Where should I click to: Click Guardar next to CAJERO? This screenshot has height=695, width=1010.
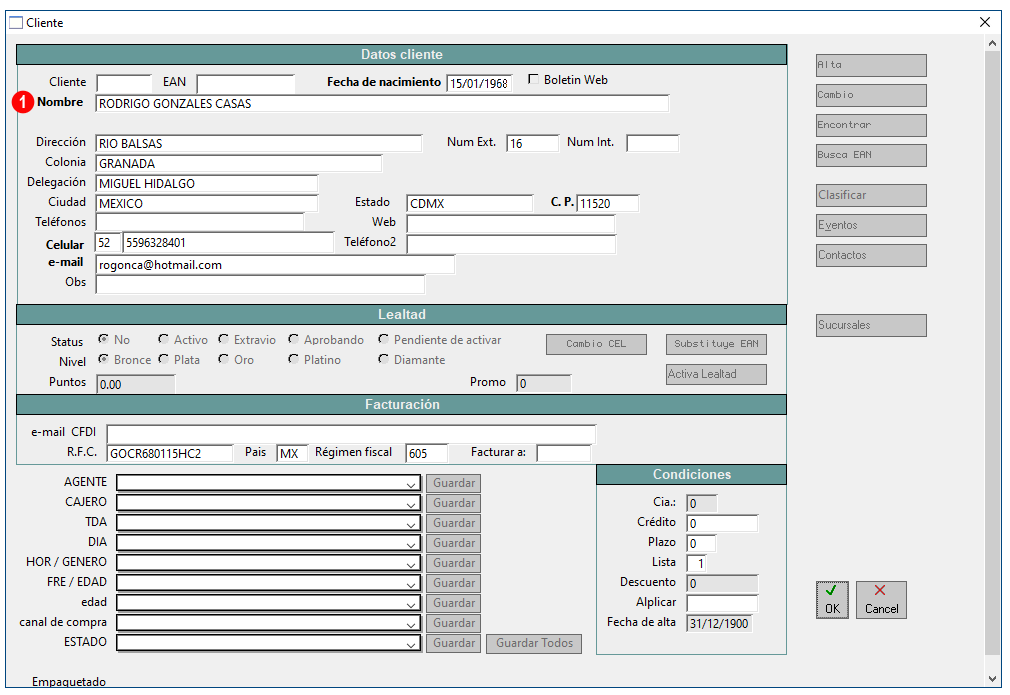click(x=453, y=503)
